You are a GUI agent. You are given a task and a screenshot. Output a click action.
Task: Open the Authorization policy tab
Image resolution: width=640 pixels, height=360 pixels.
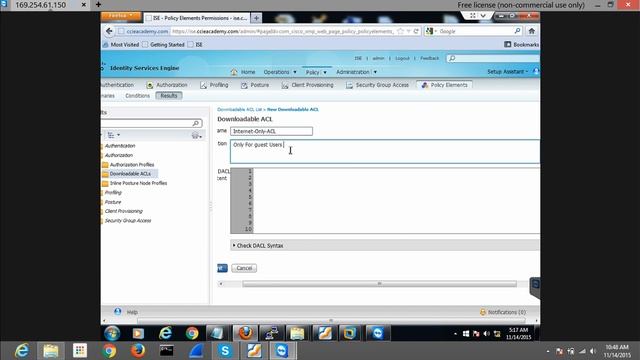tap(167, 85)
